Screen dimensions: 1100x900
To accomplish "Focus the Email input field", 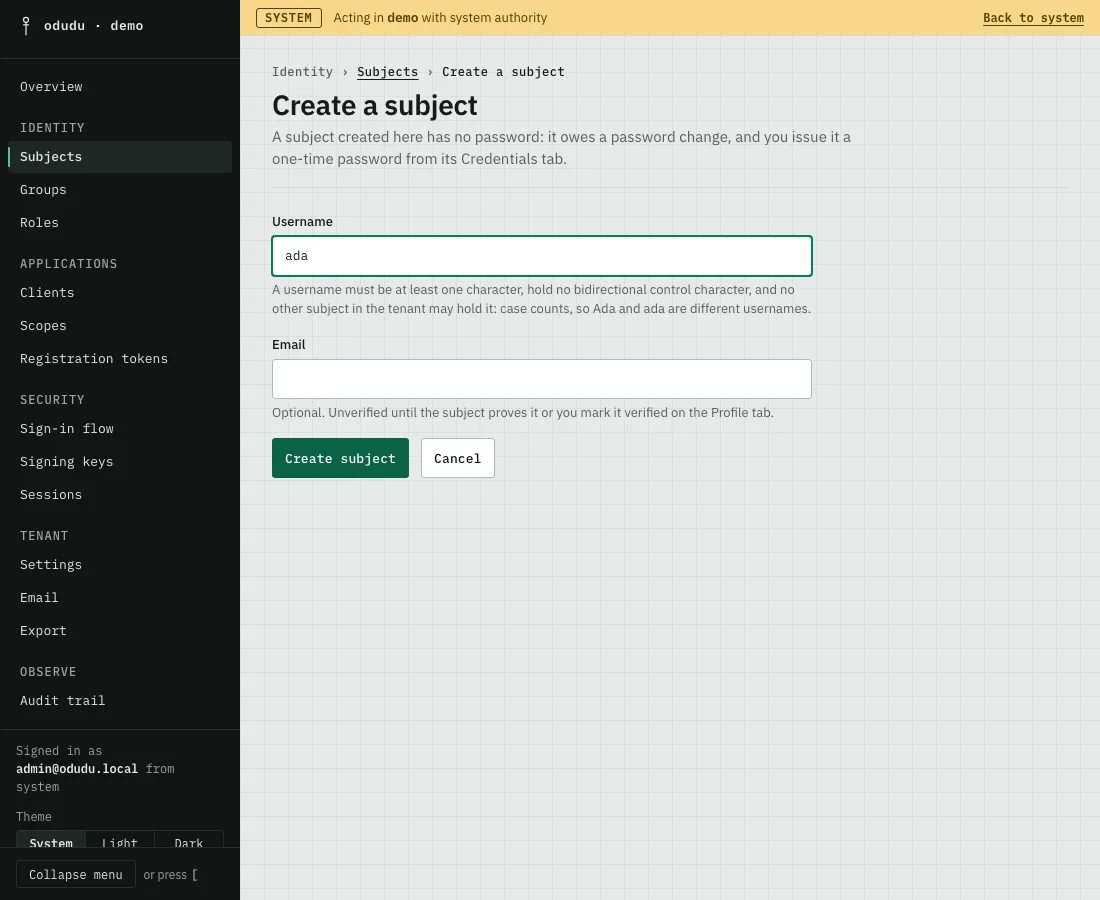I will tap(542, 380).
